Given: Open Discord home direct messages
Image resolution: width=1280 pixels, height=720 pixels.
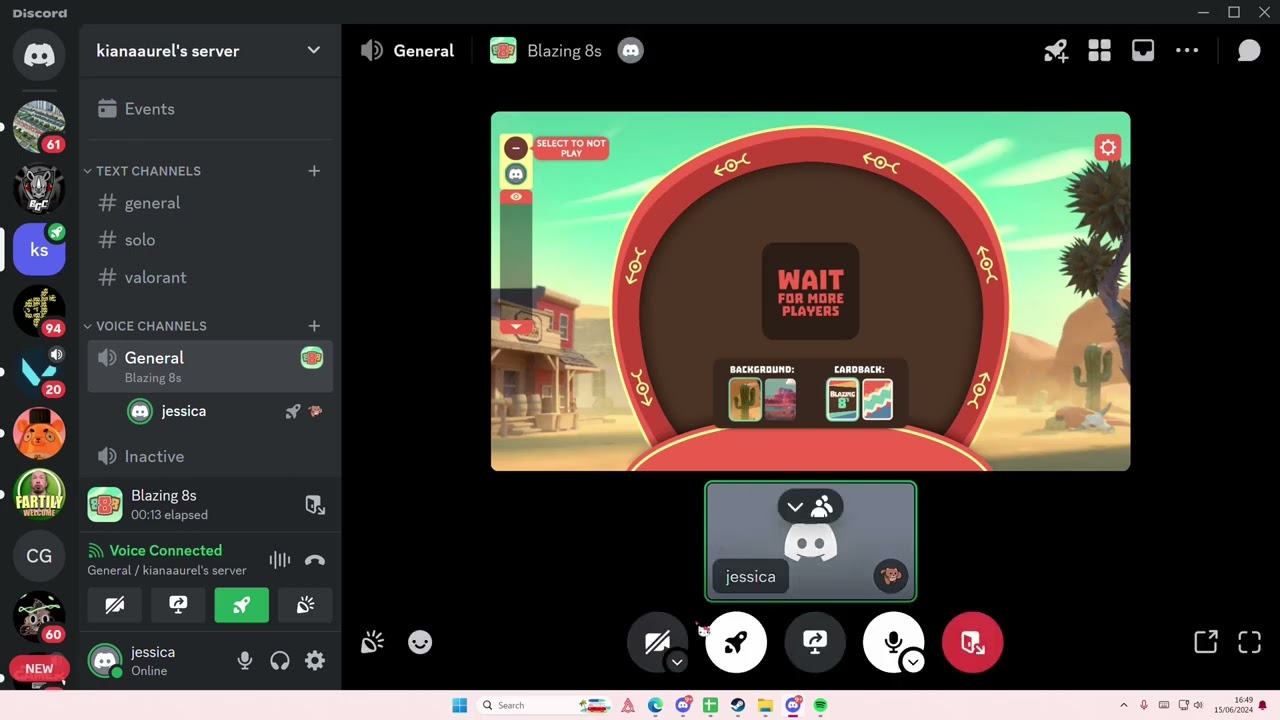Looking at the screenshot, I should click(39, 54).
